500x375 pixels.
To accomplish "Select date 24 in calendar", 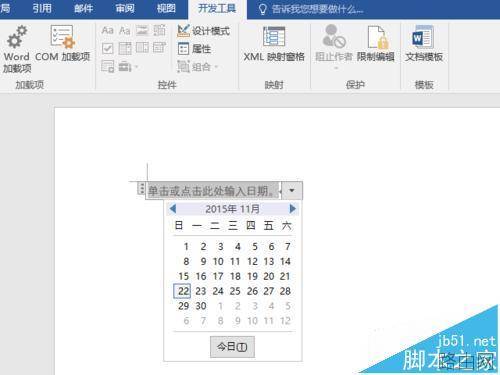I will (218, 291).
